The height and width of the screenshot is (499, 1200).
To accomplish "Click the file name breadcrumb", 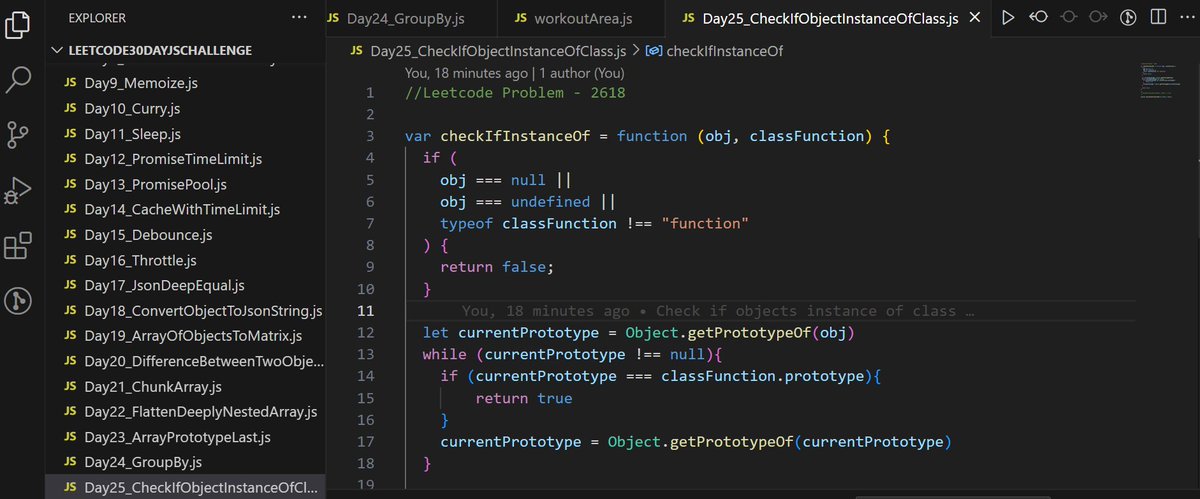I will pos(498,50).
